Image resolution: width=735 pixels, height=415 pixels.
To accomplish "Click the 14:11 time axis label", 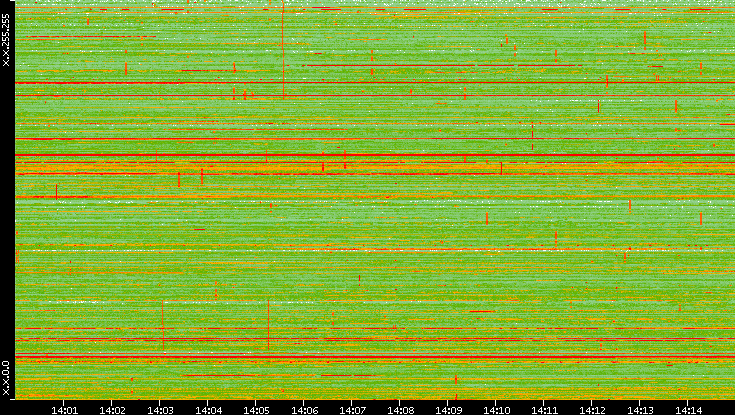I will pyautogui.click(x=544, y=410).
